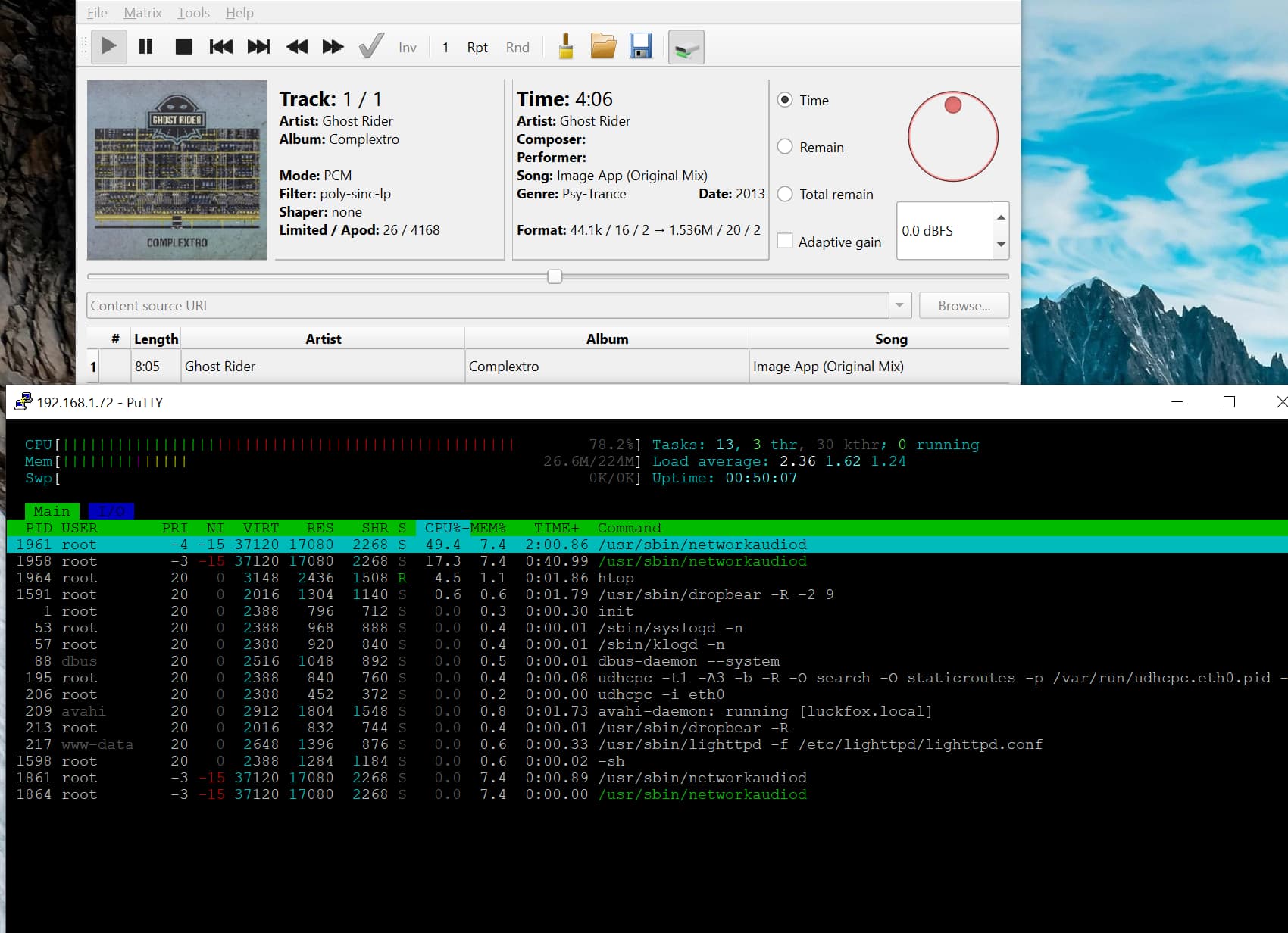The width and height of the screenshot is (1288, 933).
Task: Open the Tools menu
Action: pos(193,13)
